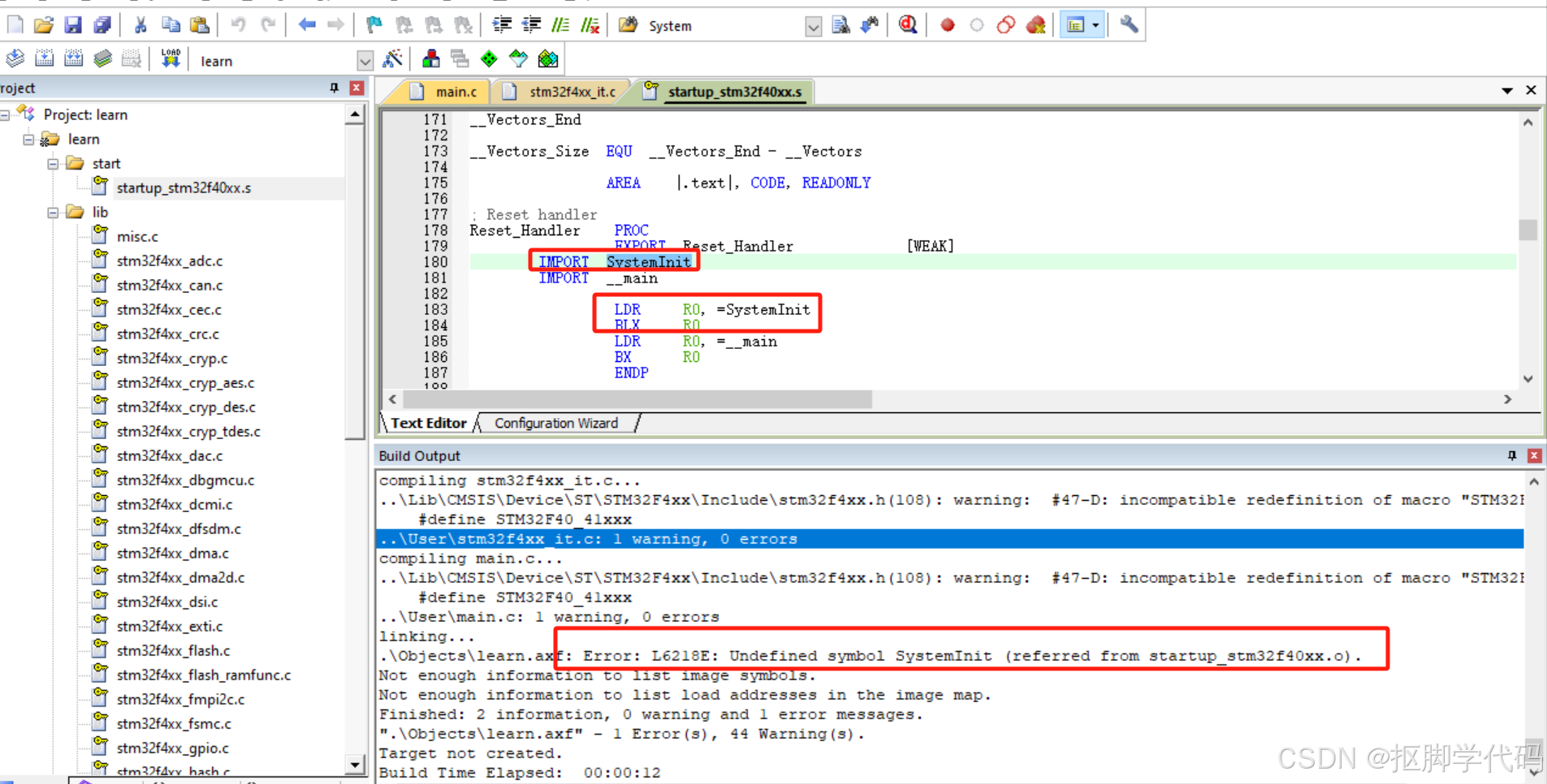Redo the last undone edit
Image resolution: width=1547 pixels, height=784 pixels.
point(267,25)
